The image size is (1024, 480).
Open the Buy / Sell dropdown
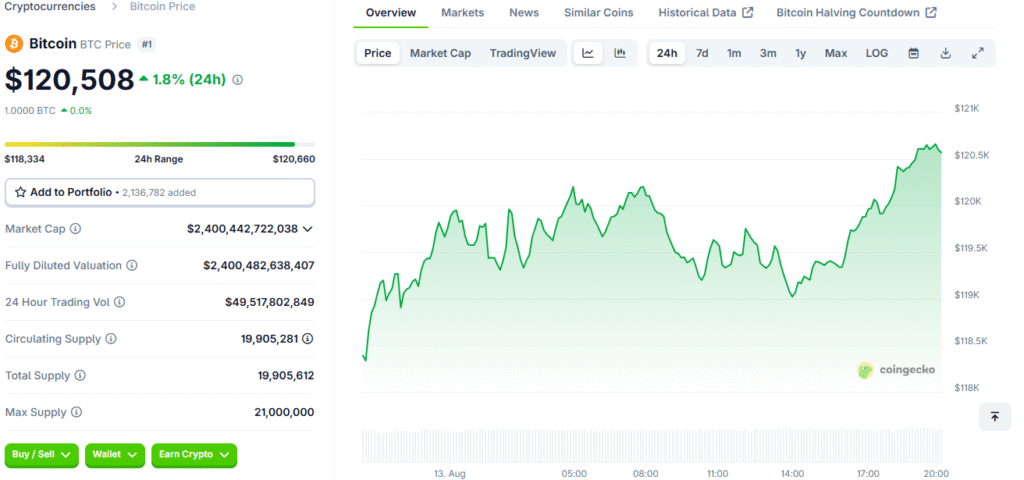coord(42,455)
